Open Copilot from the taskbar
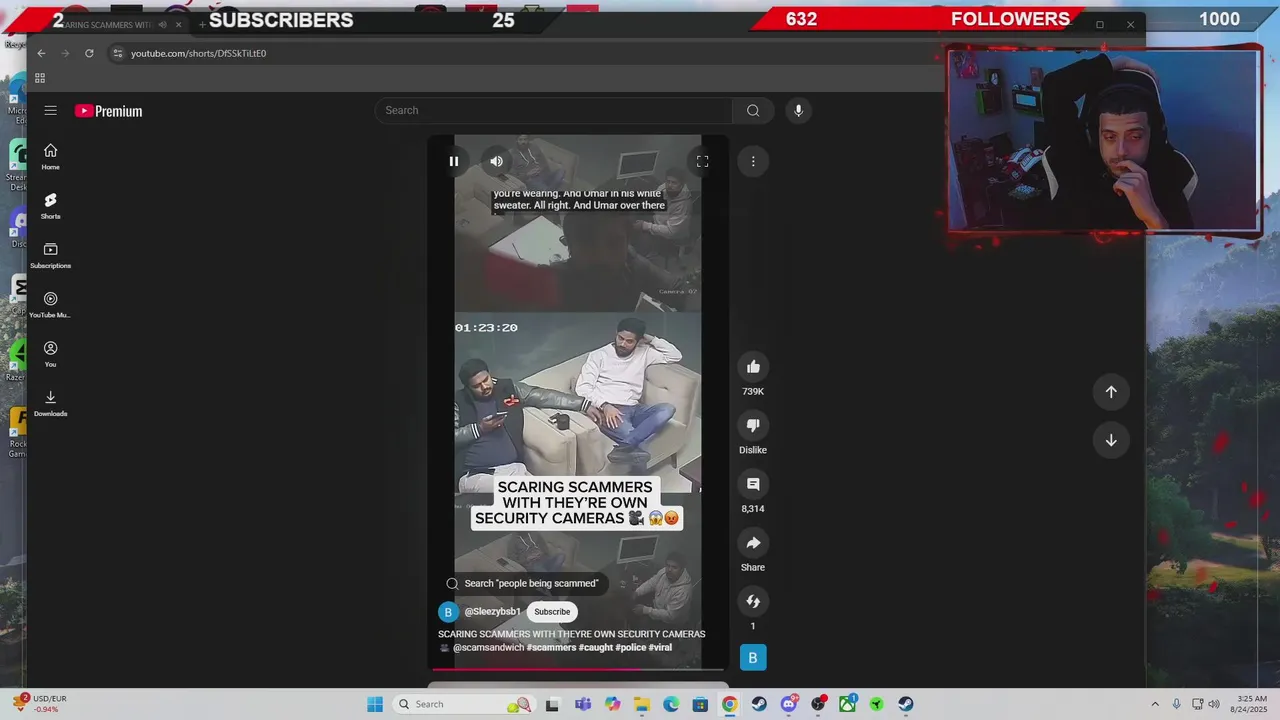 click(612, 704)
